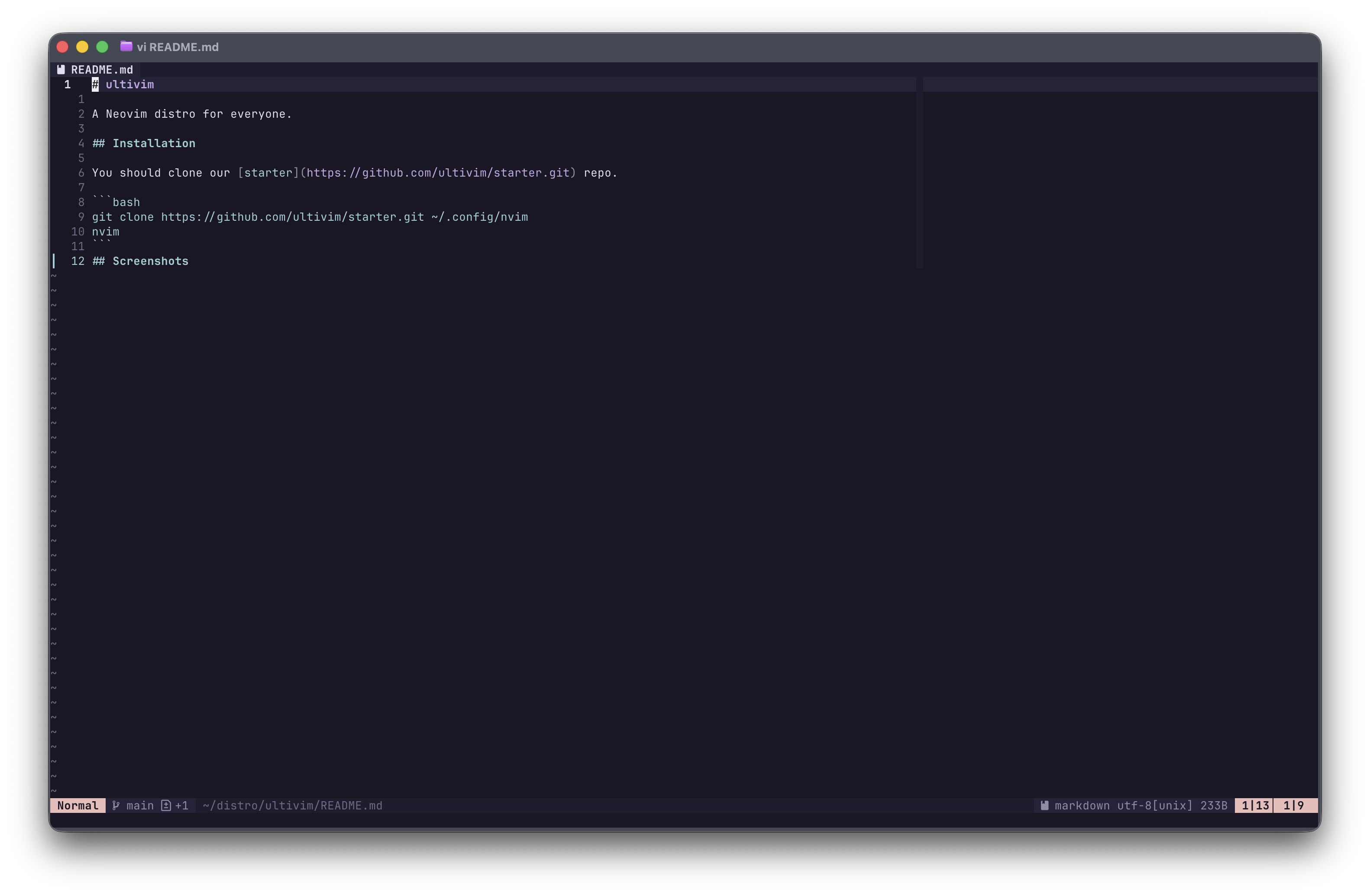This screenshot has height=896, width=1370.
Task: Click the git diff added icon
Action: [x=166, y=805]
